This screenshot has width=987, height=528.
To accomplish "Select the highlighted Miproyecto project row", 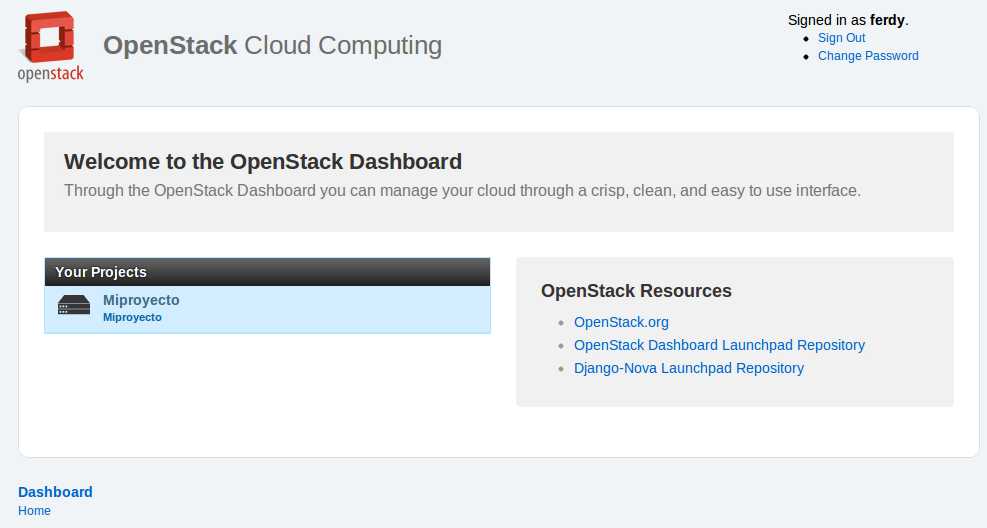I will coord(268,310).
